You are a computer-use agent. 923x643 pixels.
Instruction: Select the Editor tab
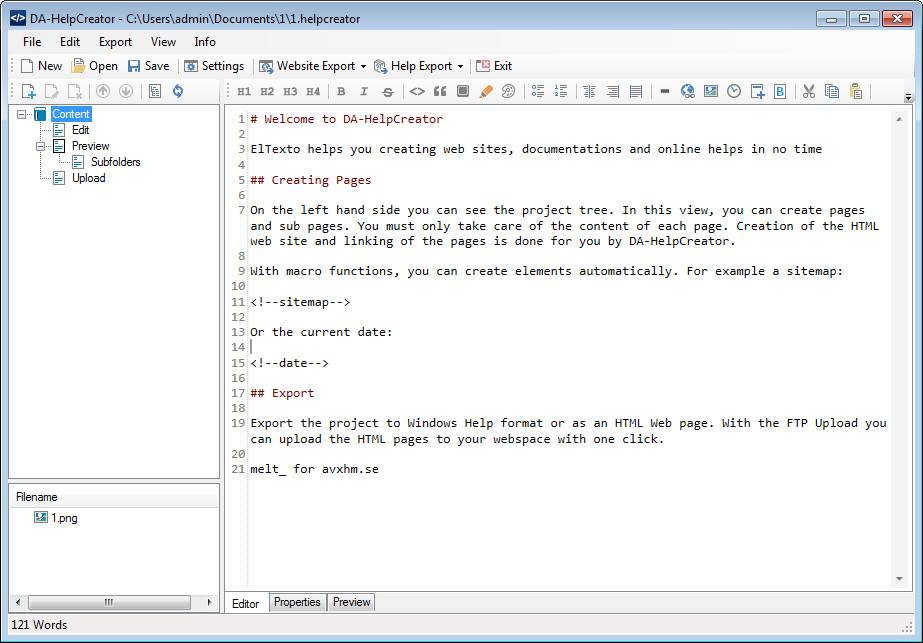point(245,604)
